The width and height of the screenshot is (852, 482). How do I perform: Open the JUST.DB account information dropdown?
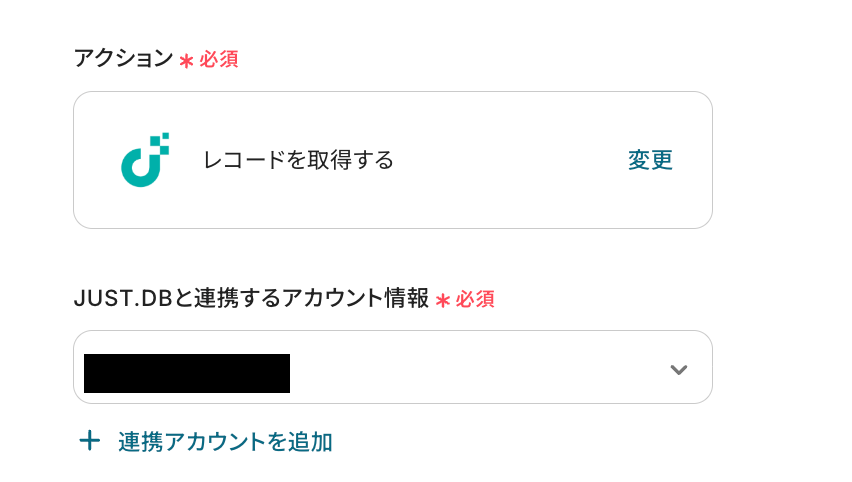(x=392, y=367)
